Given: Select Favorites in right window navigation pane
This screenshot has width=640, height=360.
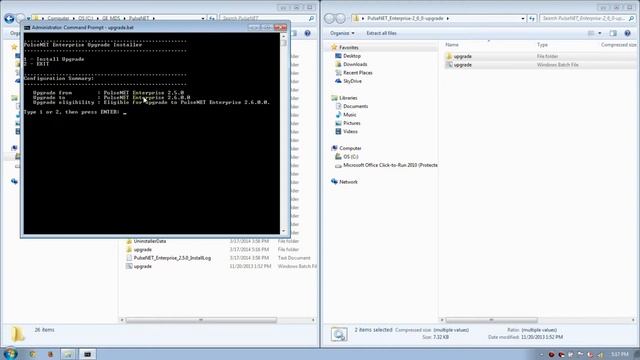Looking at the screenshot, I should 349,47.
